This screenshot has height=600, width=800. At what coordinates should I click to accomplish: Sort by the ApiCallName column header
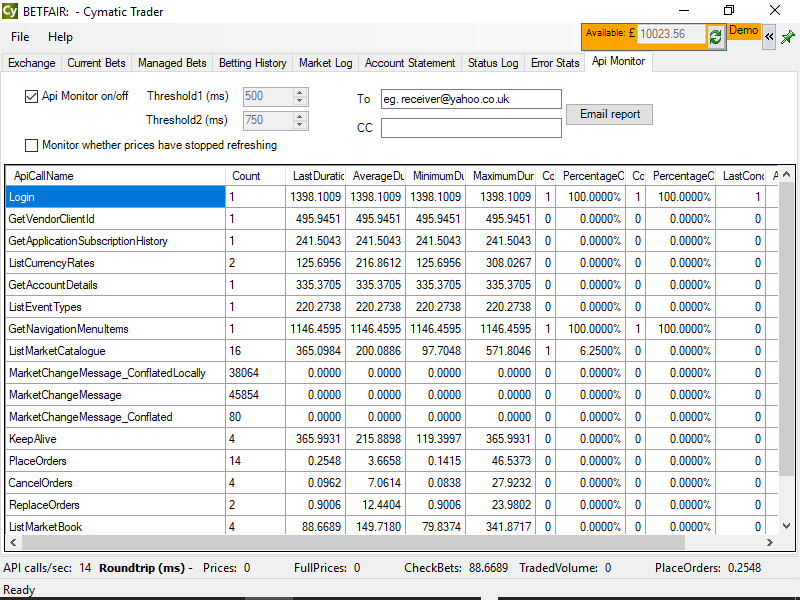coord(115,176)
